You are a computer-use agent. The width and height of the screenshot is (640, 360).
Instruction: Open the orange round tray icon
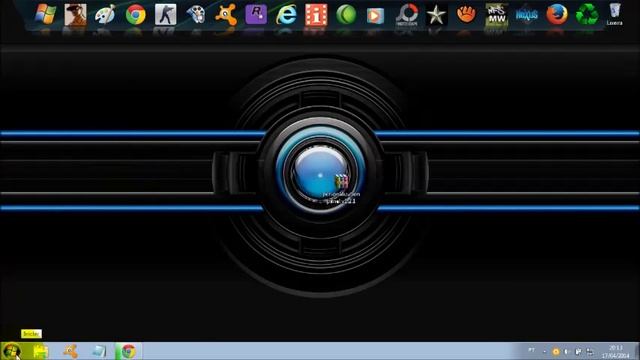point(556,351)
